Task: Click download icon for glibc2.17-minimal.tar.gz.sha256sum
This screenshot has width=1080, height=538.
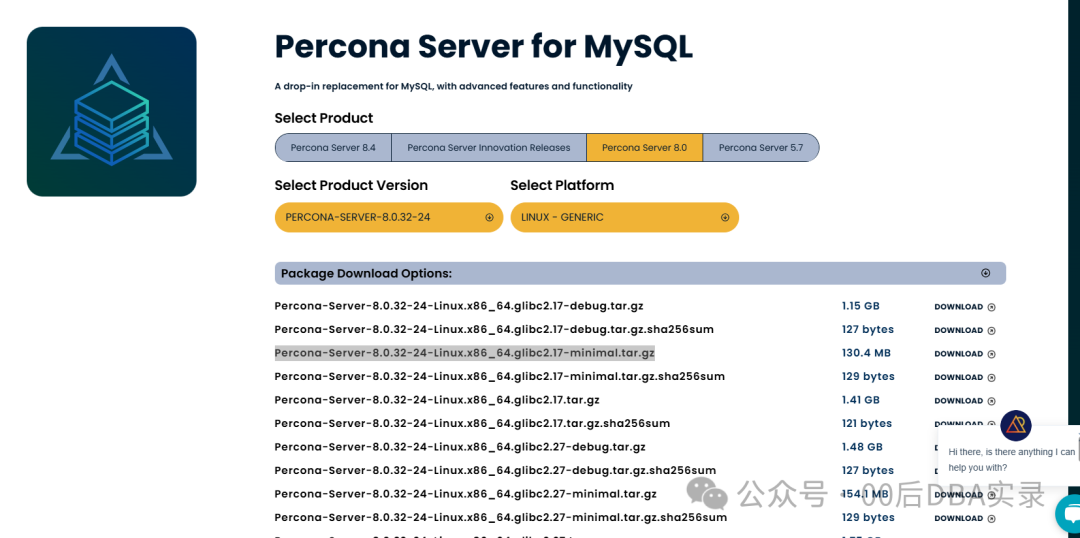Action: 991,378
